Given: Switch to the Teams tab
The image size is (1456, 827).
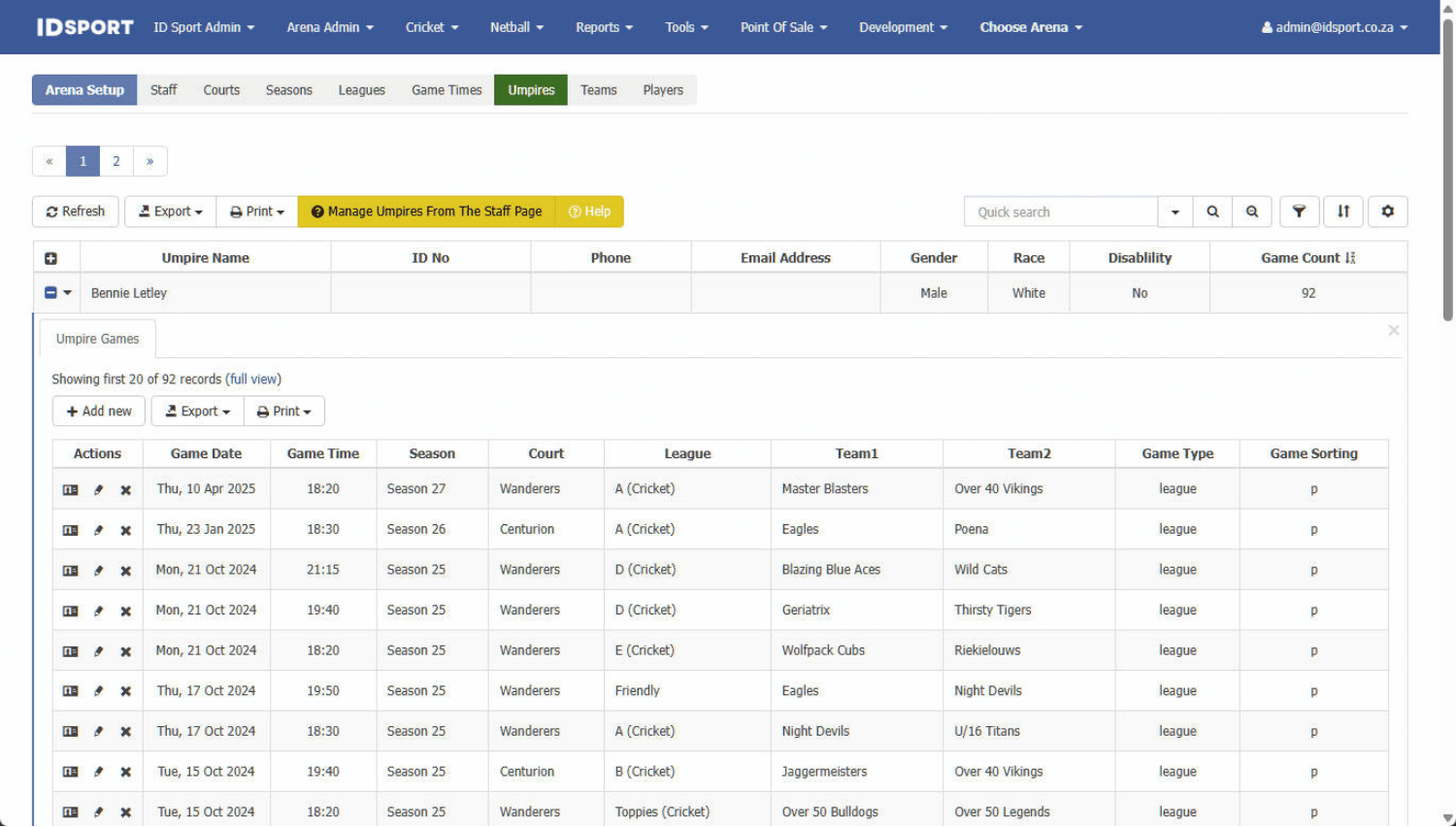Looking at the screenshot, I should [598, 90].
